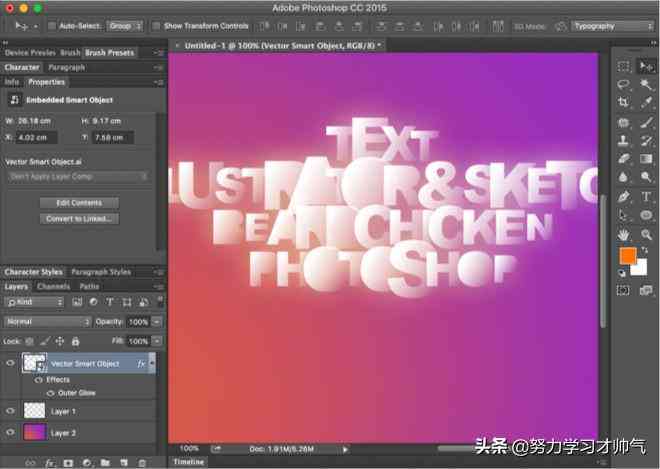Select the Blur tool
This screenshot has width=660, height=469.
(624, 177)
